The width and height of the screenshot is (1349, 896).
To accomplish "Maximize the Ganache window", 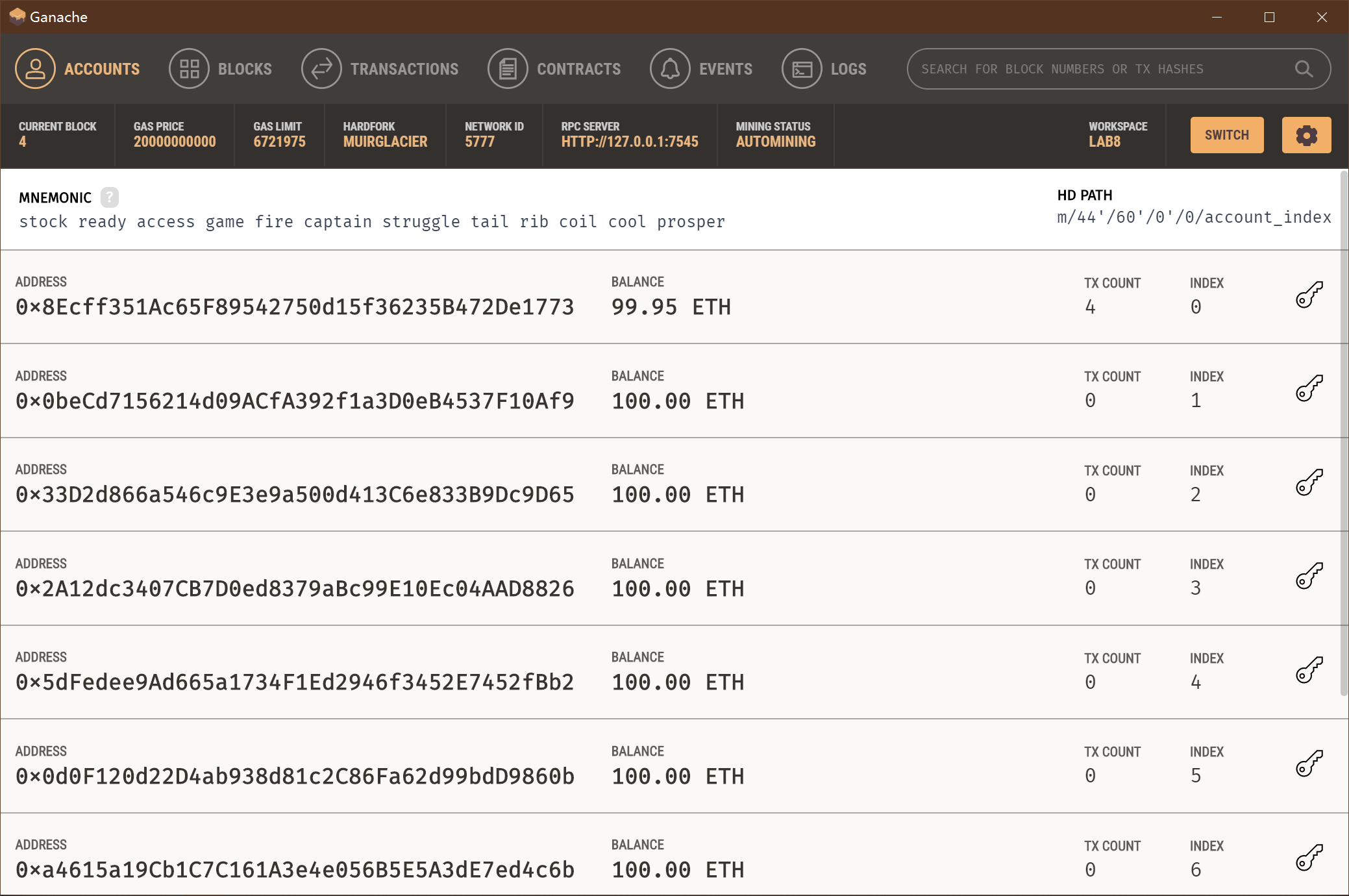I will pyautogui.click(x=1270, y=17).
